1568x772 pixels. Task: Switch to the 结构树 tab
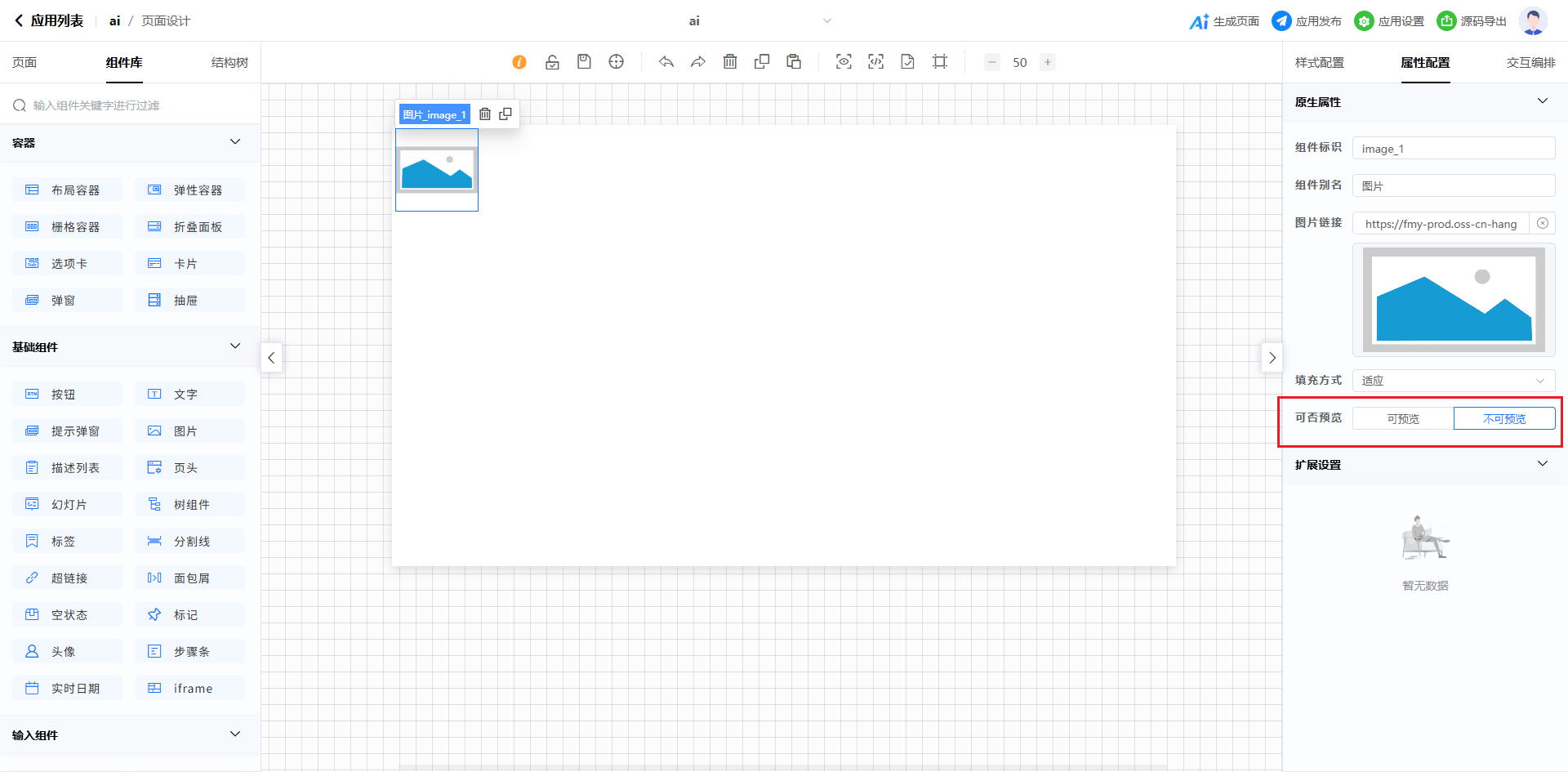pos(229,63)
